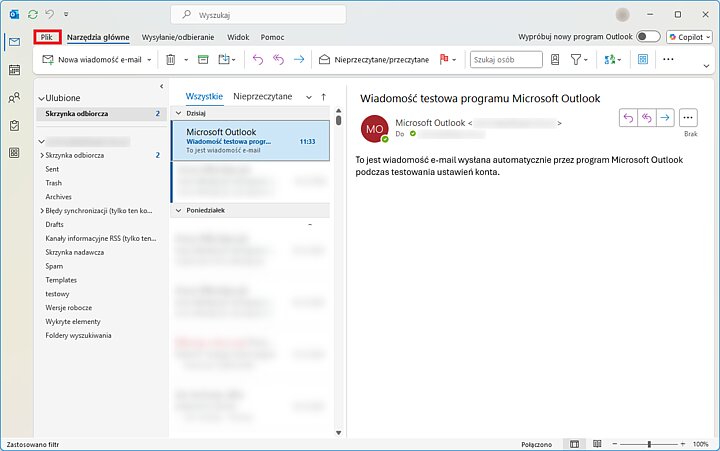This screenshot has height=451, width=720.
Task: Open more commands ellipsis in toolbar
Action: coord(668,59)
